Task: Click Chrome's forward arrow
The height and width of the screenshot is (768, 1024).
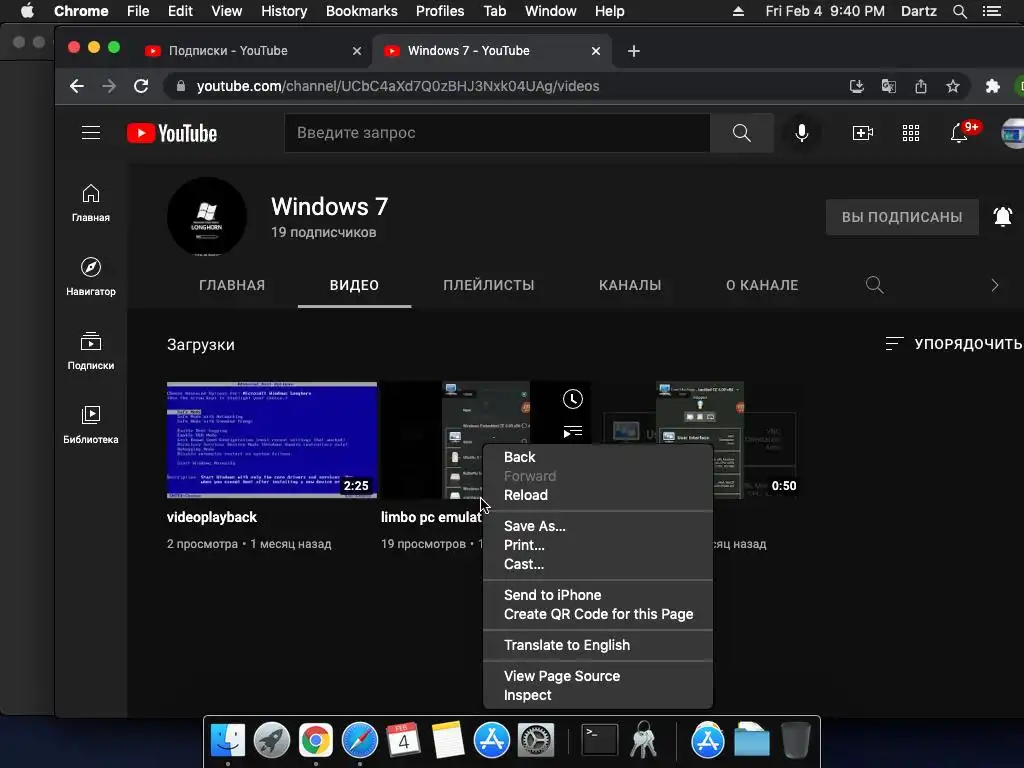Action: click(109, 86)
